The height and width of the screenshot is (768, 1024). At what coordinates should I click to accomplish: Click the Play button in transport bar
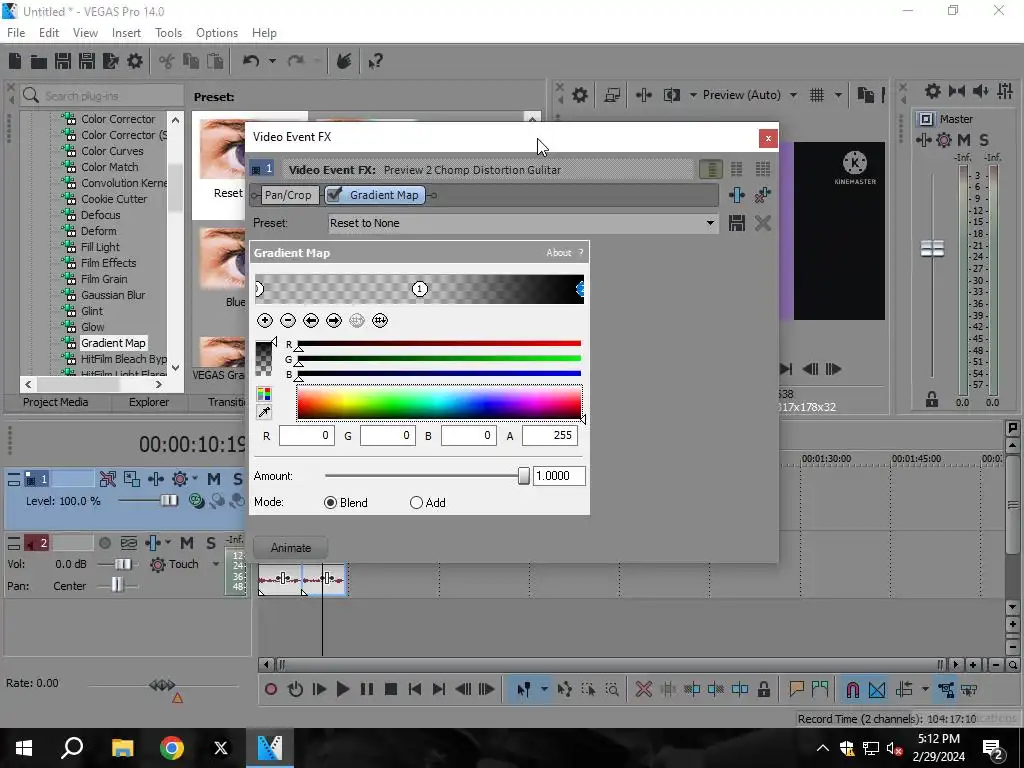tap(342, 689)
